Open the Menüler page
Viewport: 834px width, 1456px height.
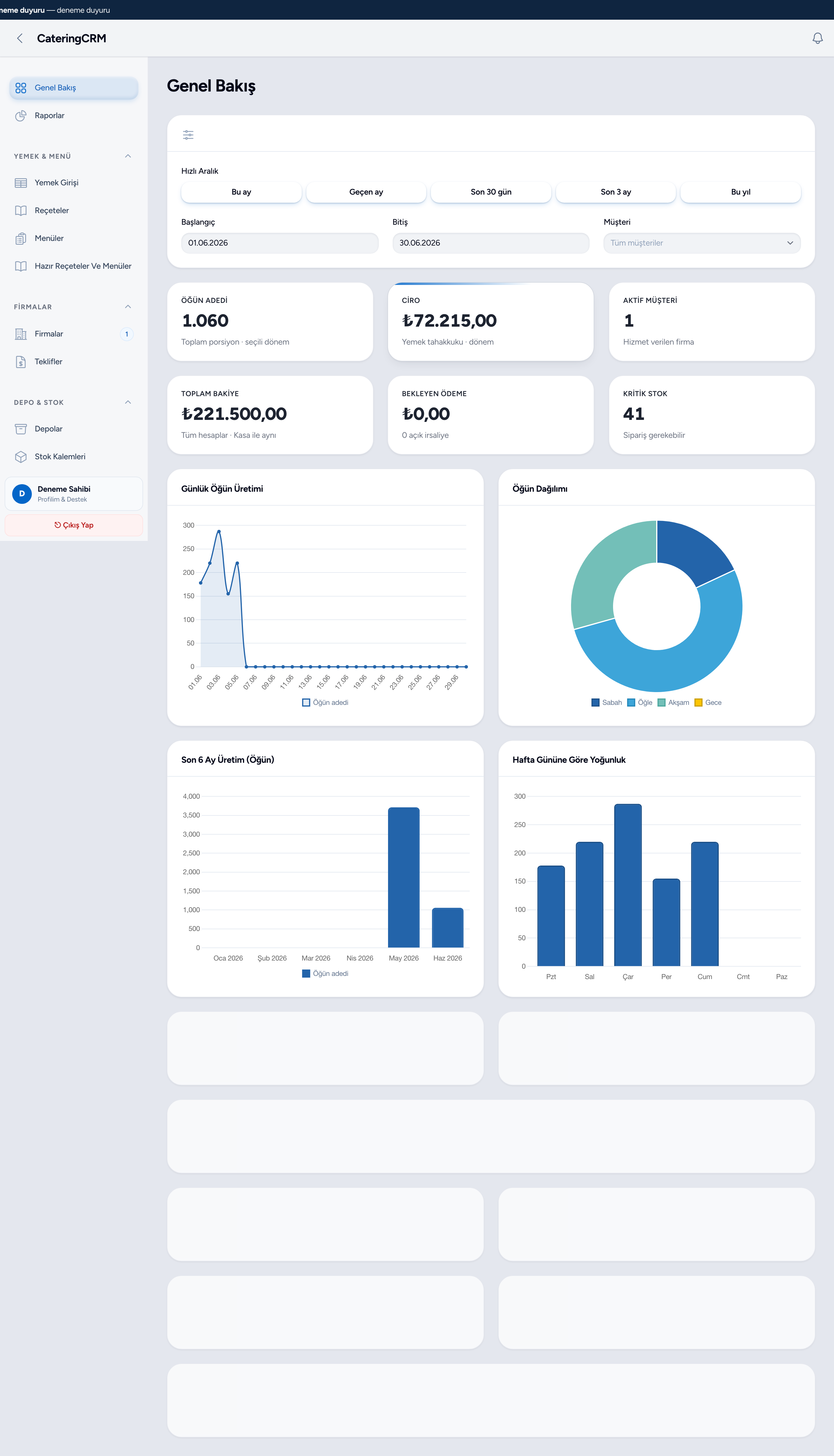74,238
